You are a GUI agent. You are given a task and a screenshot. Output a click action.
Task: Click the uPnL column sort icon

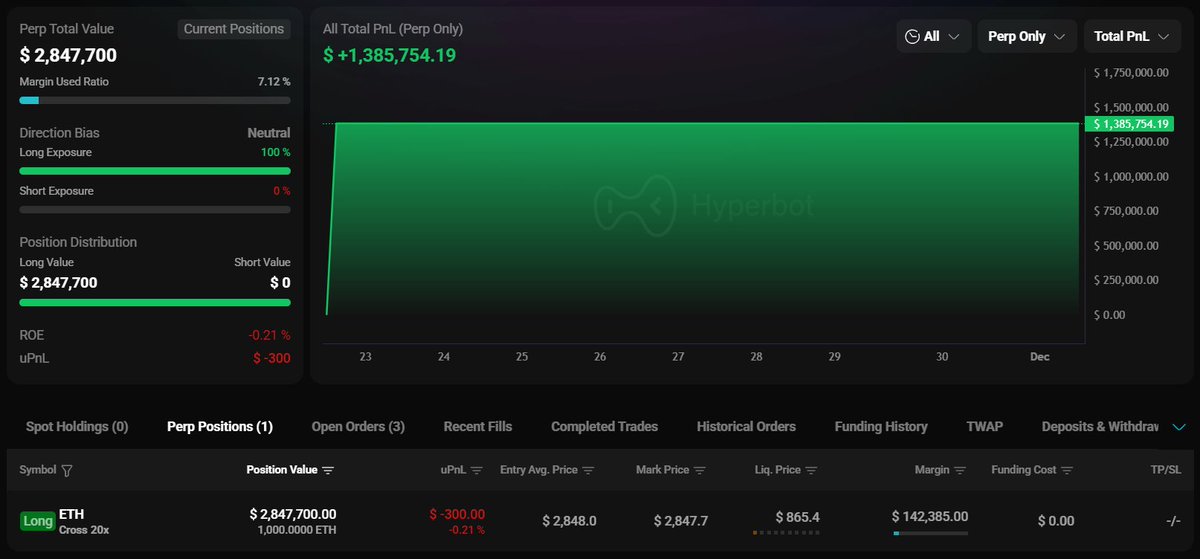click(477, 470)
